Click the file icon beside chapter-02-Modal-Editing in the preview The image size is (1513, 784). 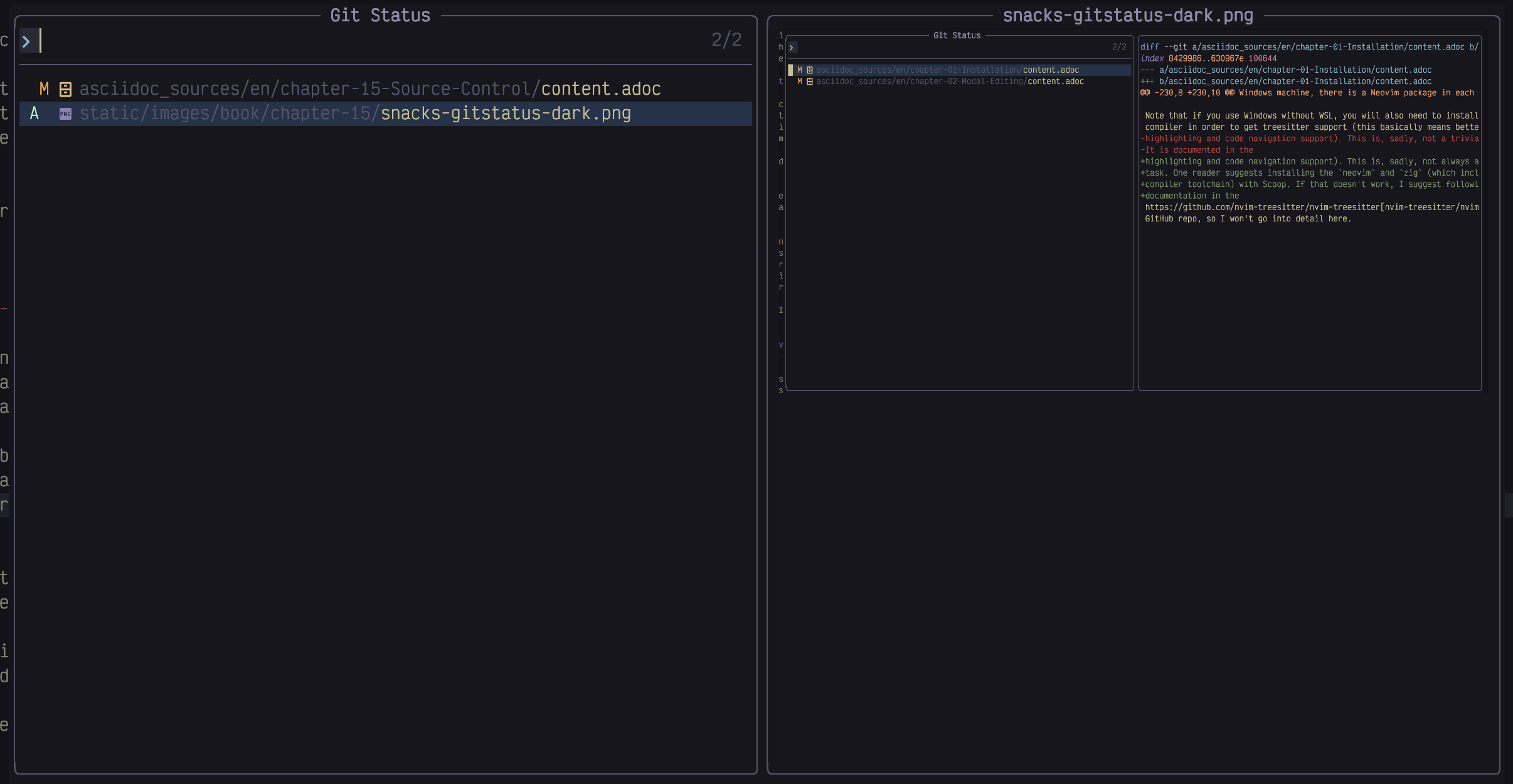click(x=810, y=82)
